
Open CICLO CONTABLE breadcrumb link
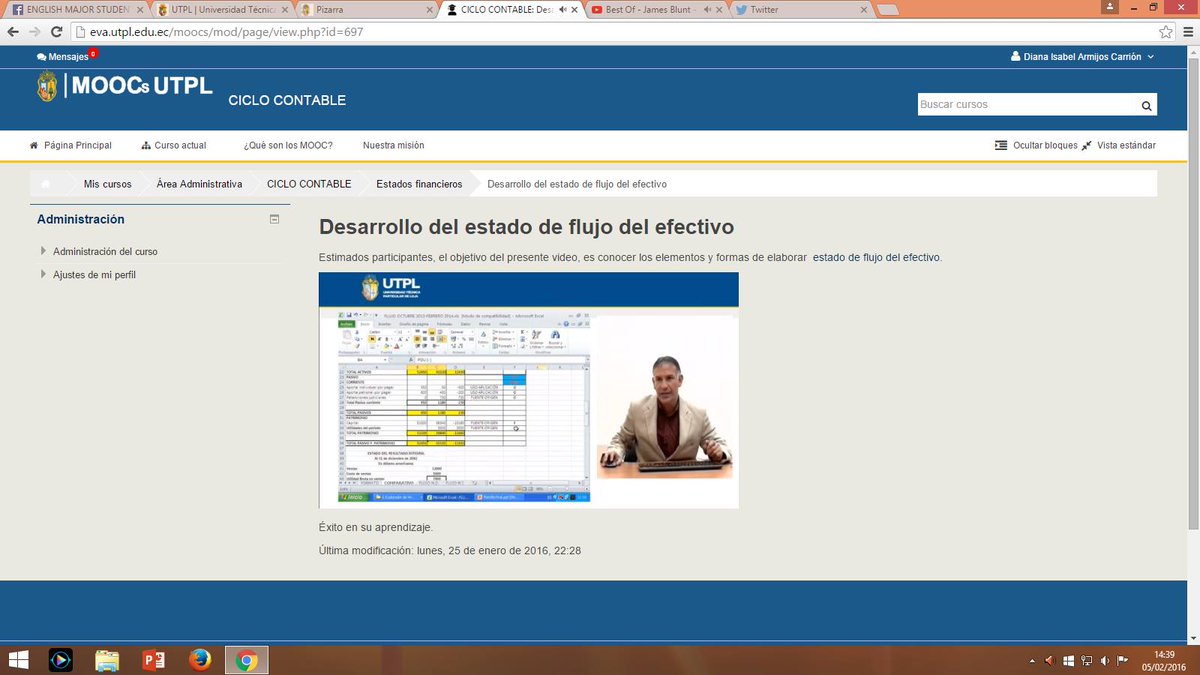(309, 184)
